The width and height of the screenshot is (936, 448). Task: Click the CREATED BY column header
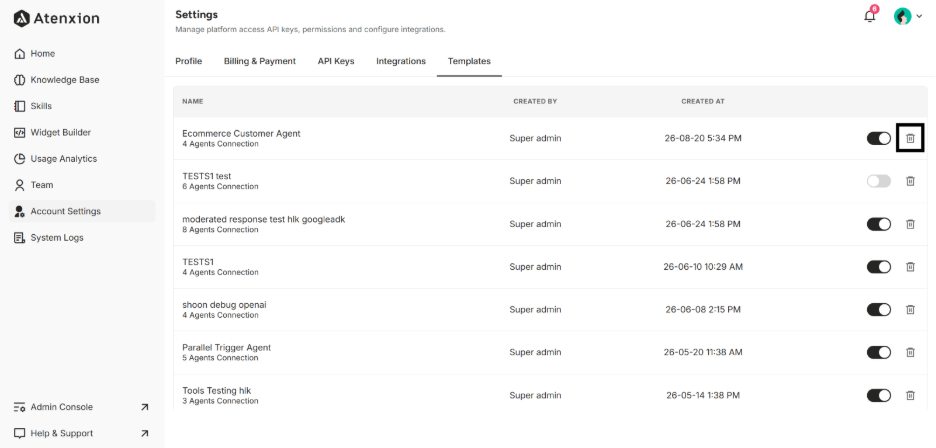pos(535,102)
